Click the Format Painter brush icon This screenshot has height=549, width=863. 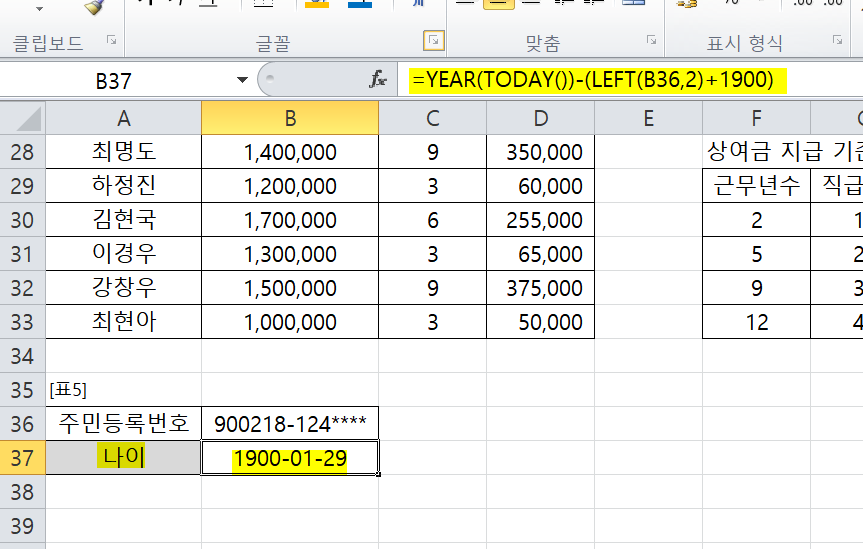[95, 8]
